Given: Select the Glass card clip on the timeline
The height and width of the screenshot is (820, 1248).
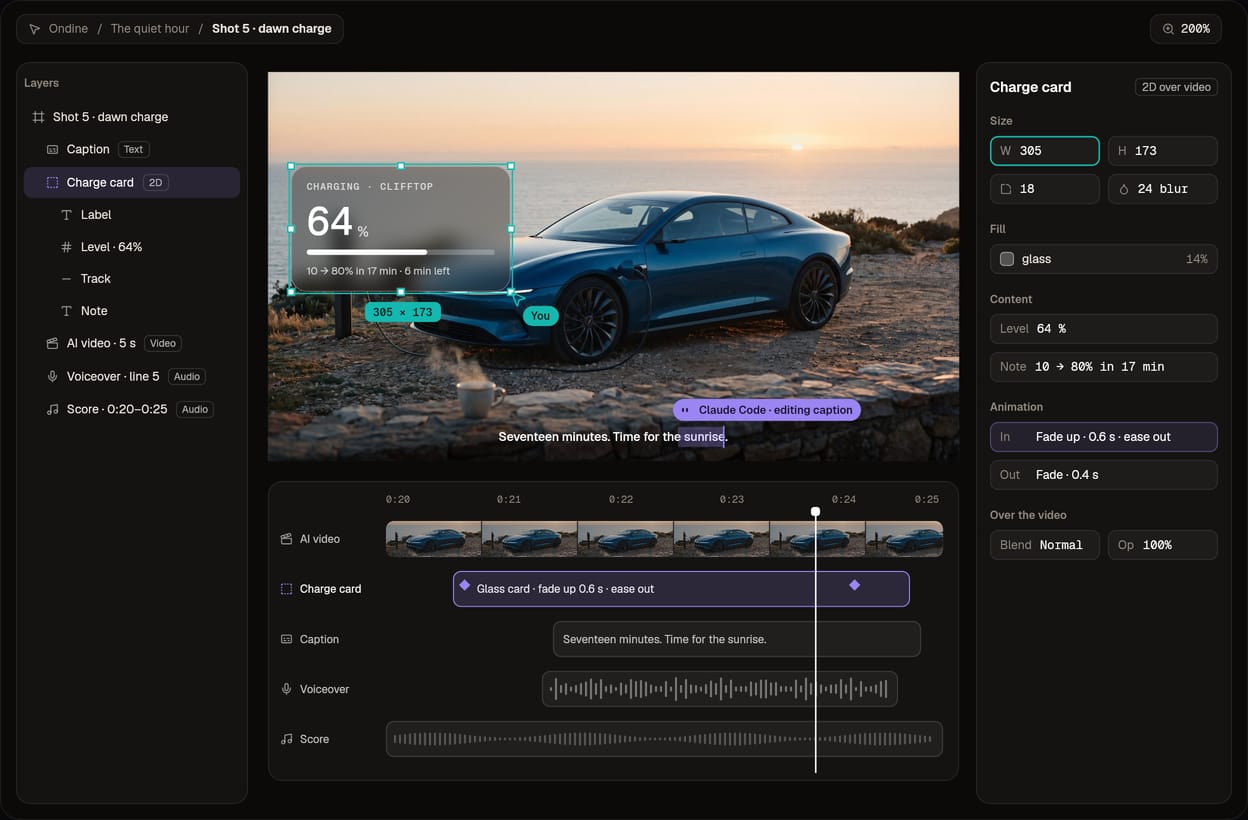Looking at the screenshot, I should [x=681, y=589].
